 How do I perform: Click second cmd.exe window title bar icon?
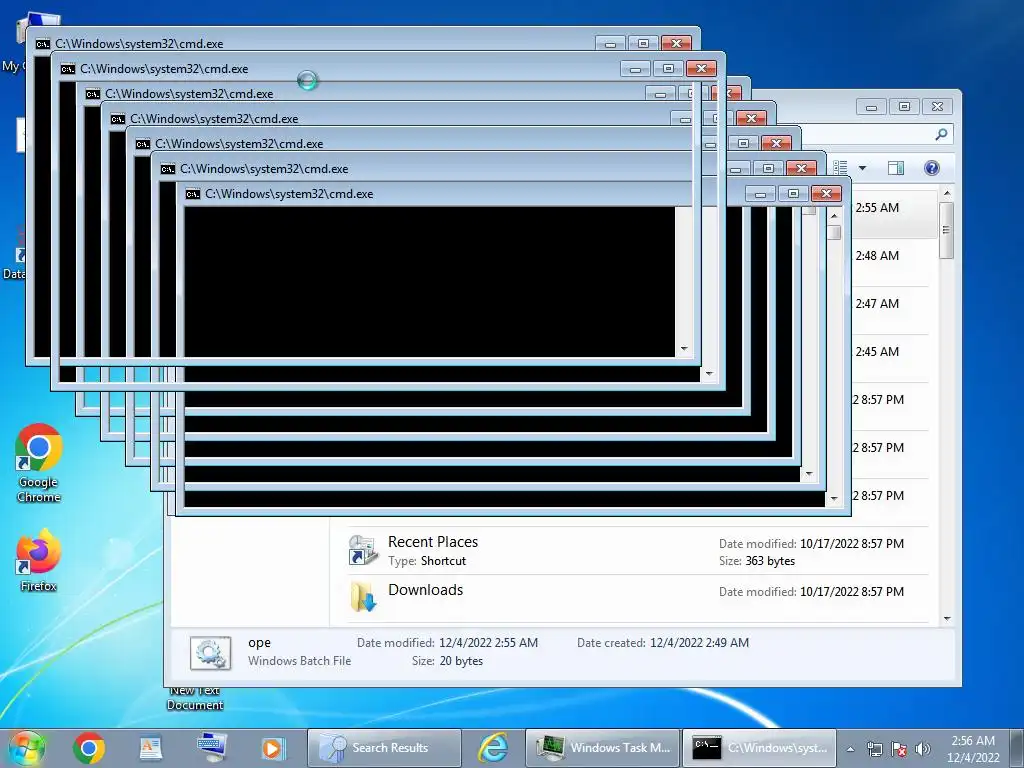pos(67,69)
